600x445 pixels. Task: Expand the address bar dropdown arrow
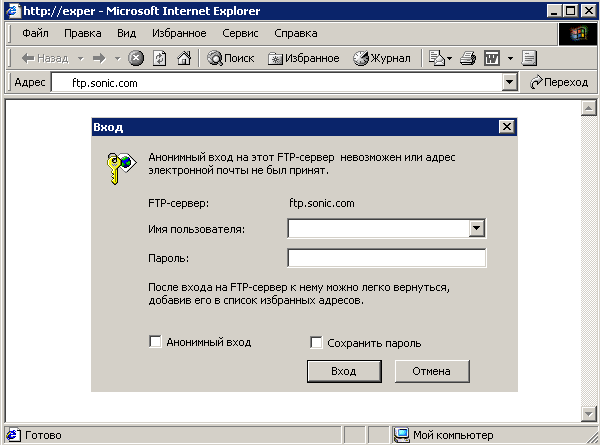tap(509, 82)
